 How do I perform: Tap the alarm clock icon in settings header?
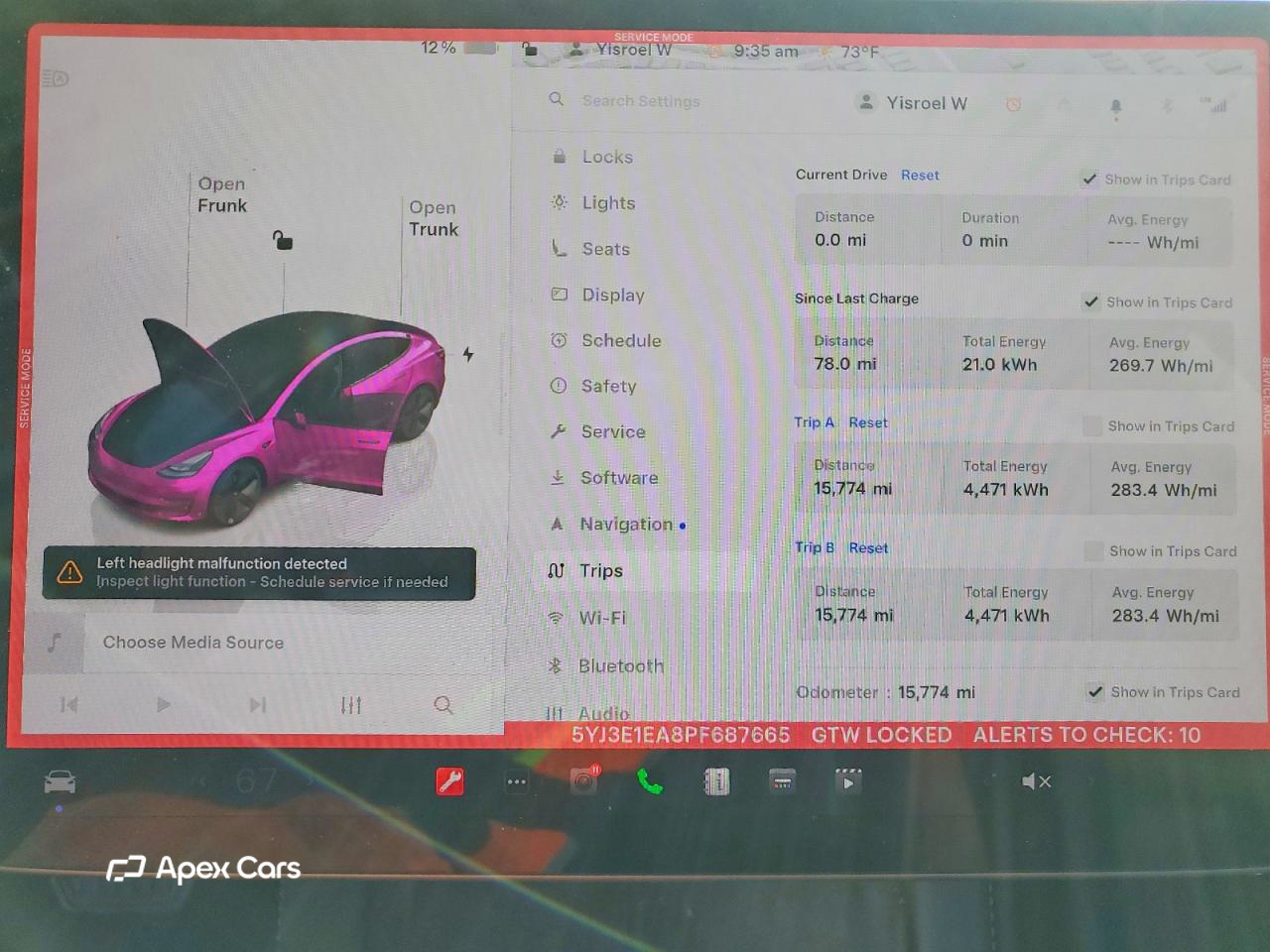[x=1013, y=104]
